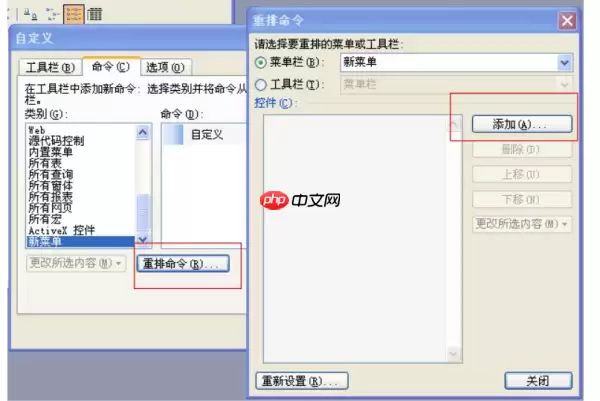Open the 菜单栏 toolbar dropdown

(564, 85)
